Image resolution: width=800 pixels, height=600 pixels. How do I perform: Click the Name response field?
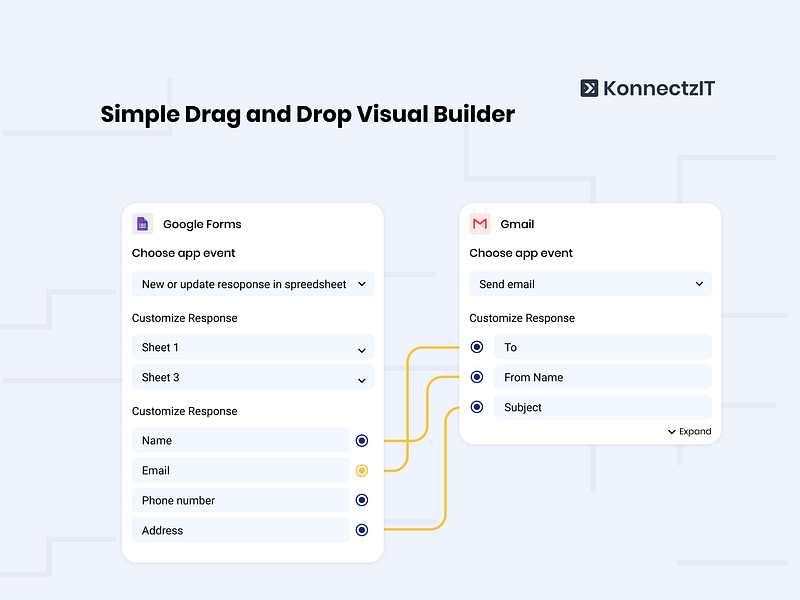[240, 440]
